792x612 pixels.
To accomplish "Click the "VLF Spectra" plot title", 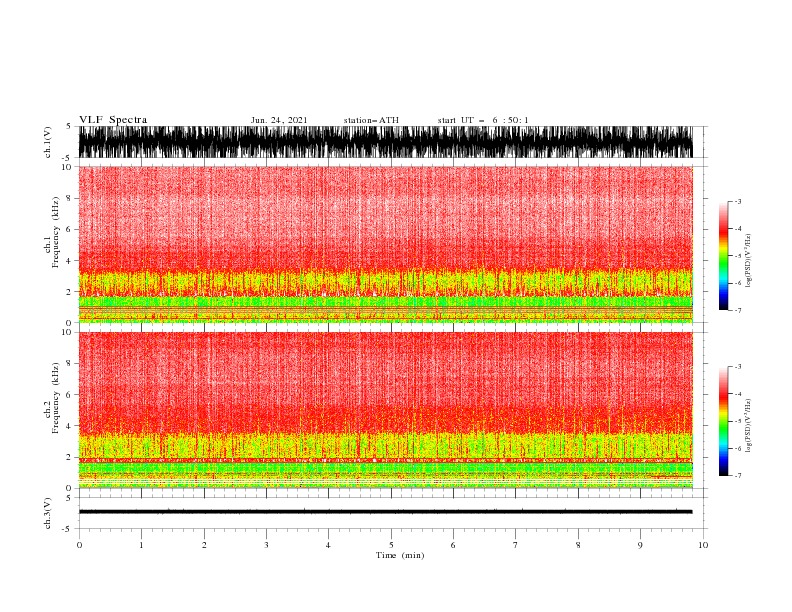I will tap(113, 120).
